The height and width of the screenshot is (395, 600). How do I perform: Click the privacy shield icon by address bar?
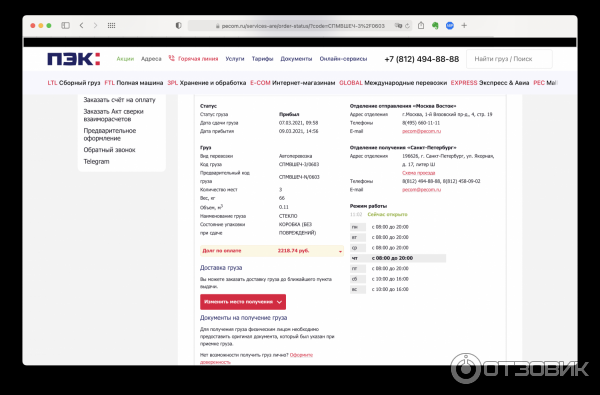tap(178, 26)
